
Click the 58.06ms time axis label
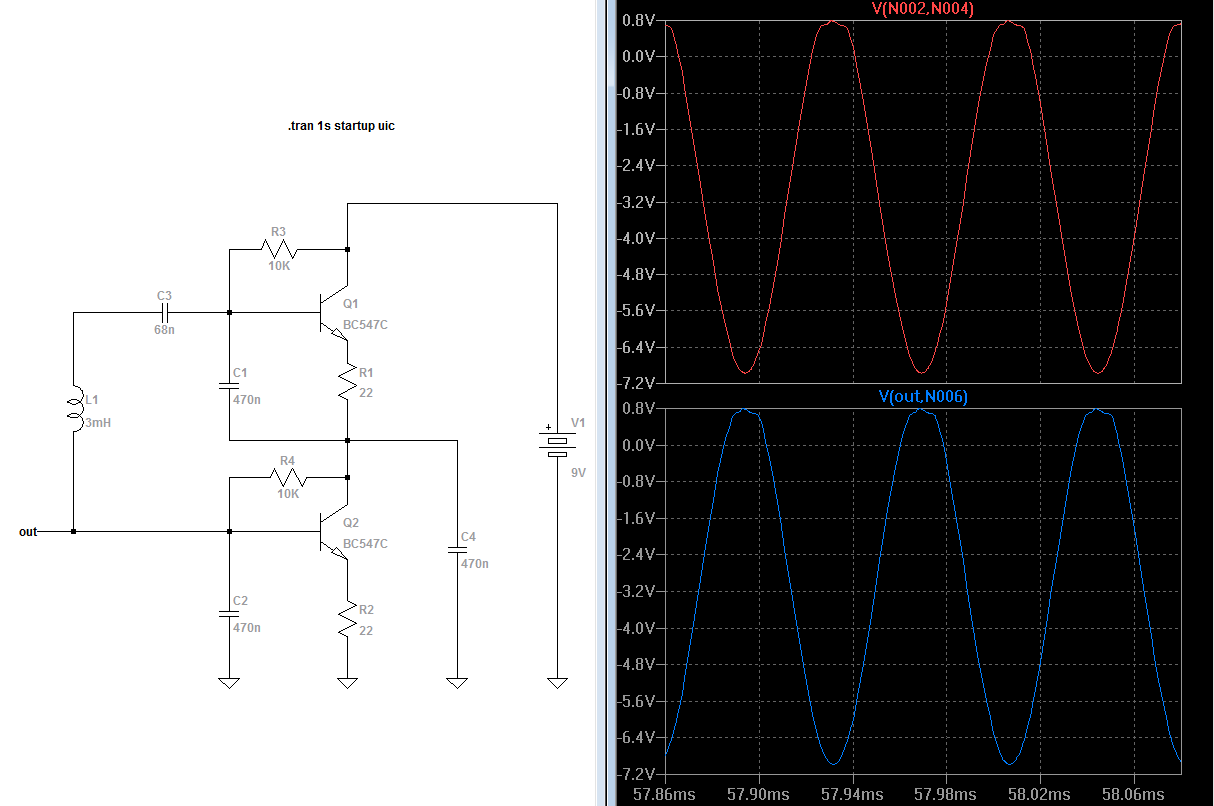point(1134,794)
